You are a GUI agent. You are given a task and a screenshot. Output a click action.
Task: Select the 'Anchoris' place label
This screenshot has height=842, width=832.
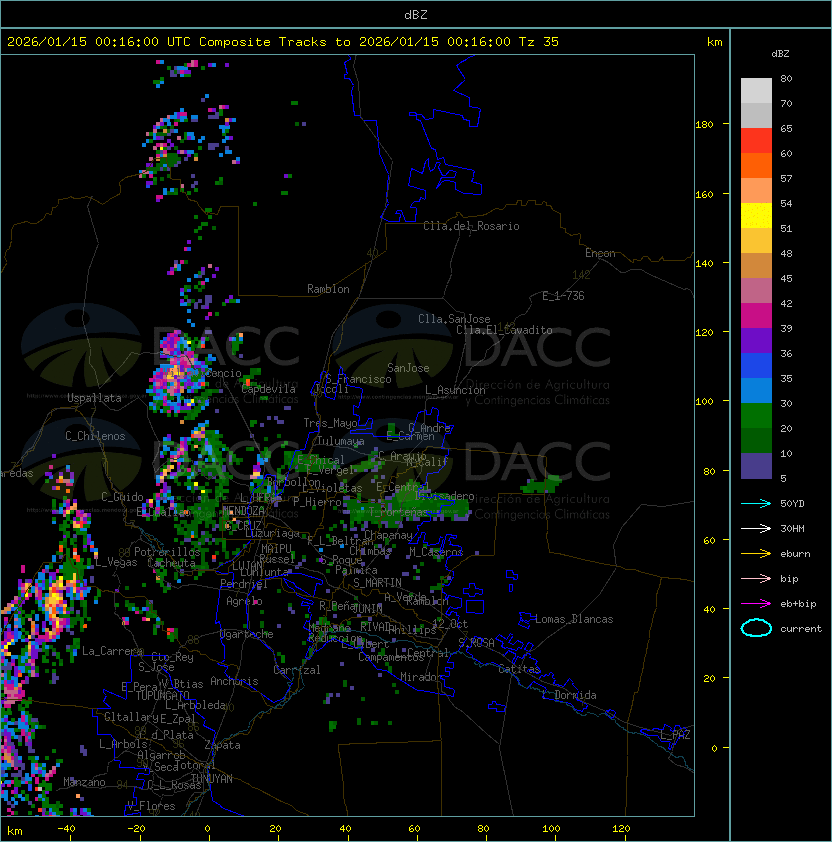[234, 681]
